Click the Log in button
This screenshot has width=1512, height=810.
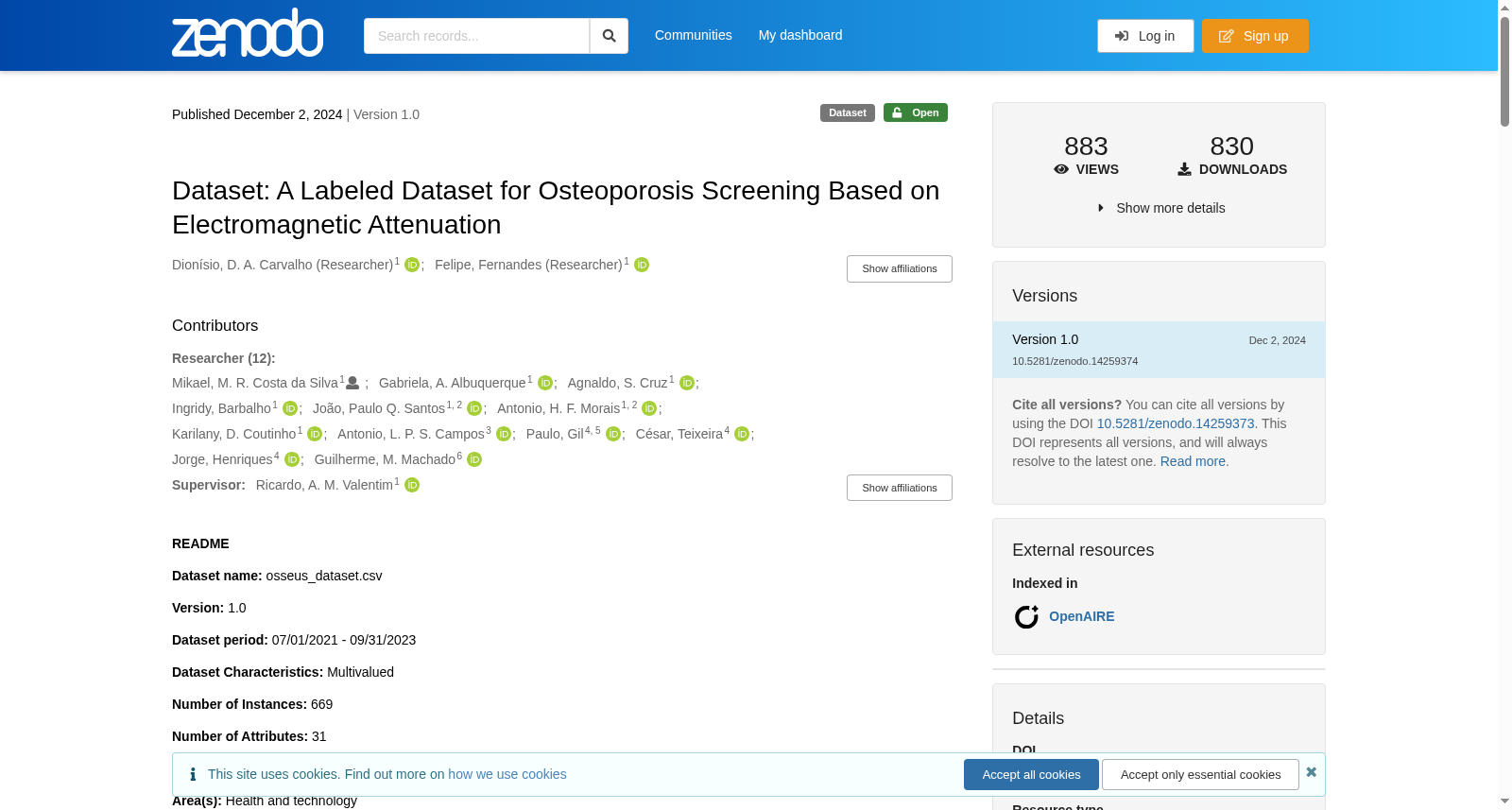click(x=1145, y=36)
